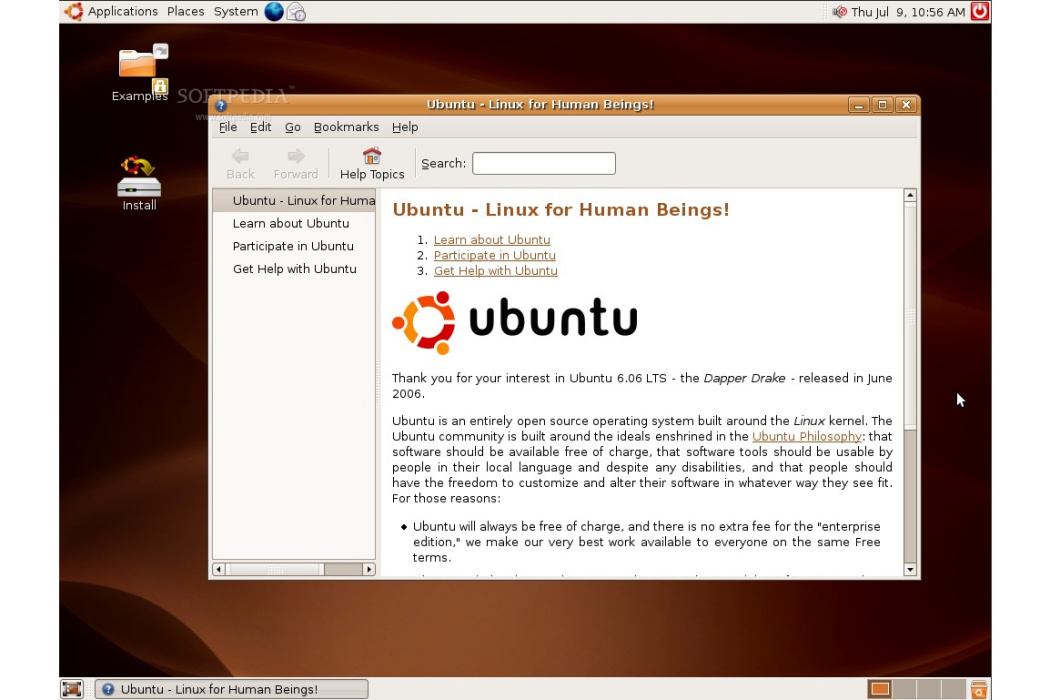Open the Places menu
Image resolution: width=1050 pixels, height=700 pixels.
coord(185,11)
